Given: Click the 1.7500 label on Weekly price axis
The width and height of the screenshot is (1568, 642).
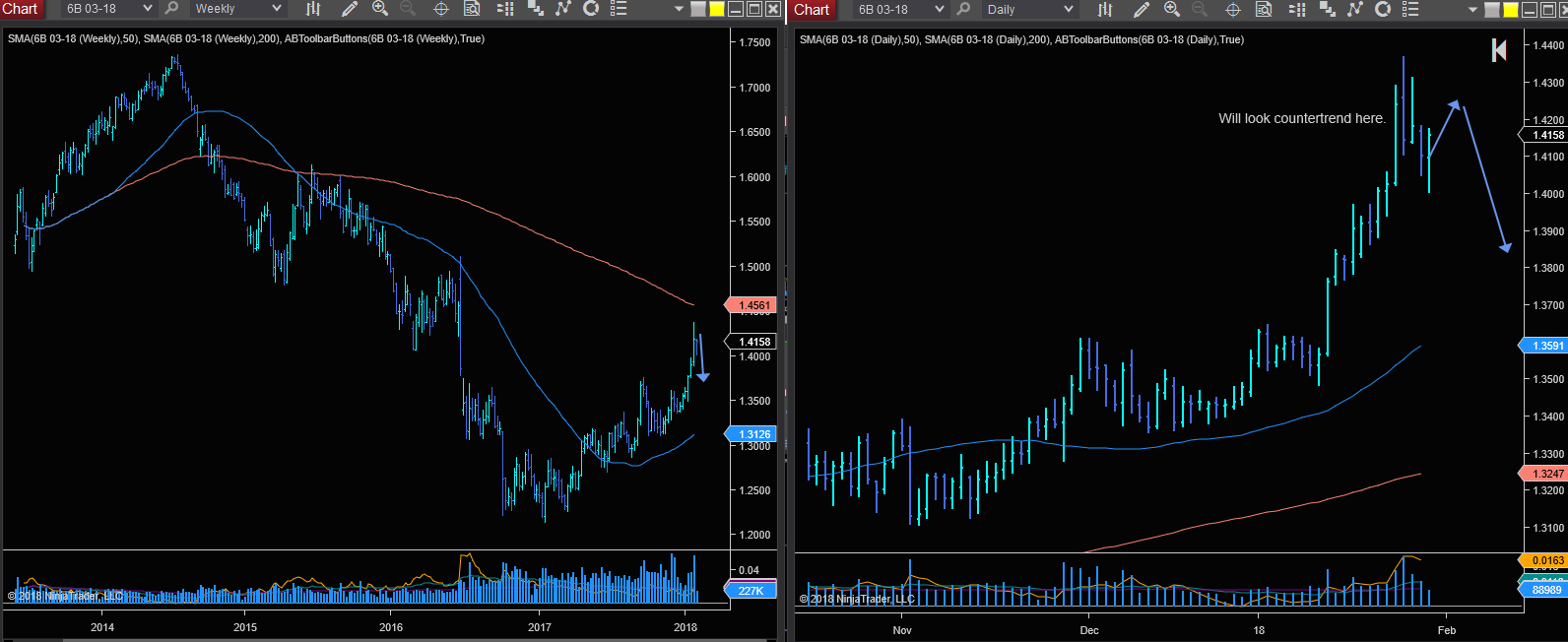Looking at the screenshot, I should point(754,42).
